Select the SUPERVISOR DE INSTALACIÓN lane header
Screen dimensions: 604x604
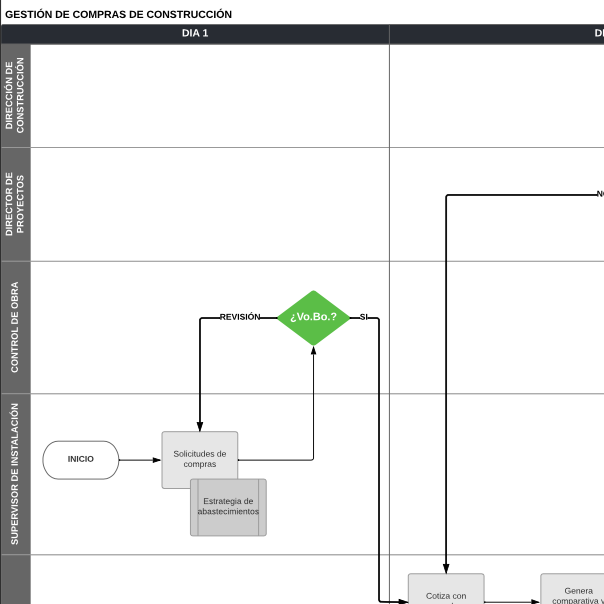(x=15, y=474)
